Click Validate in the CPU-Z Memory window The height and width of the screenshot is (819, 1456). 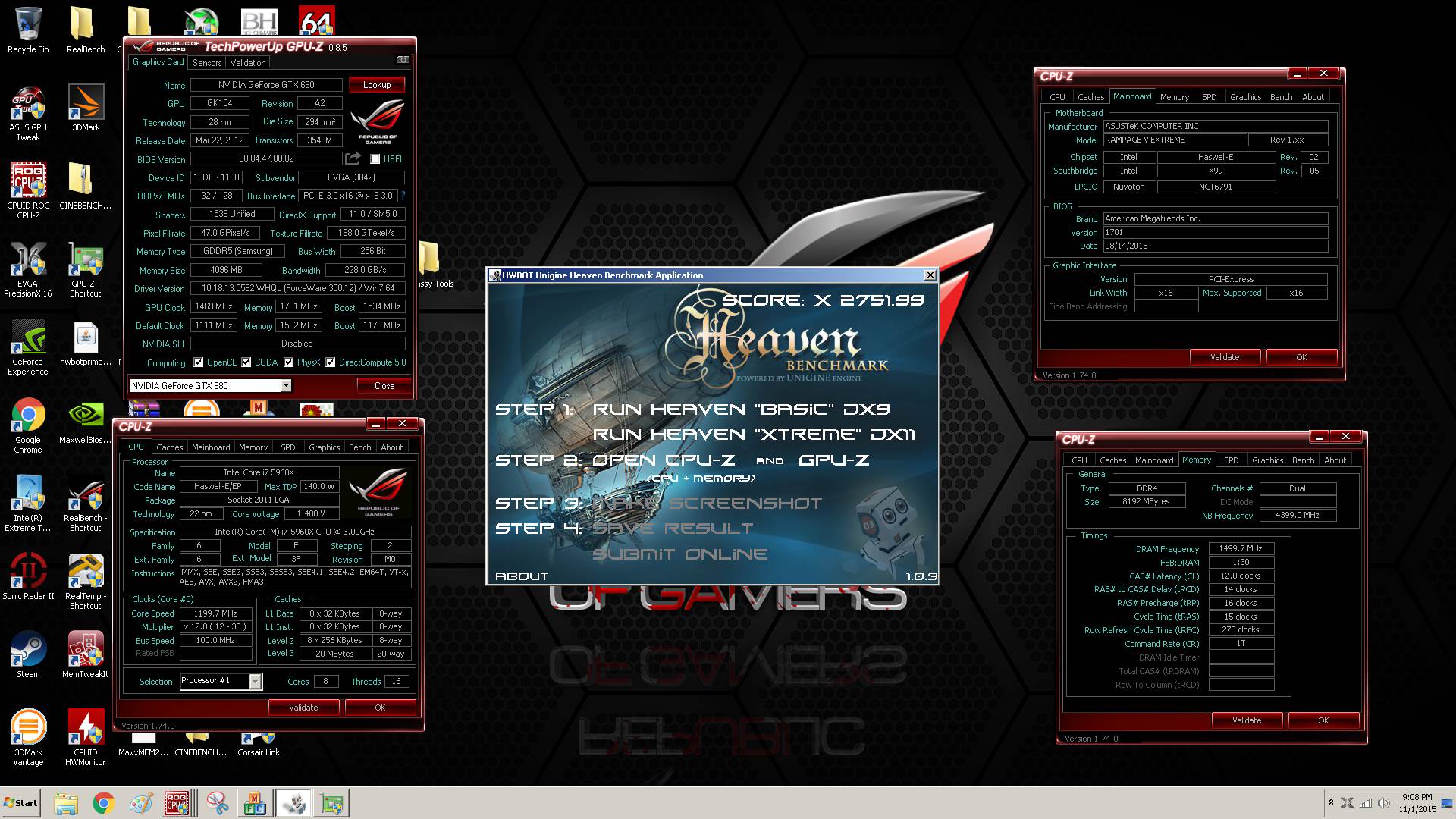point(1247,720)
